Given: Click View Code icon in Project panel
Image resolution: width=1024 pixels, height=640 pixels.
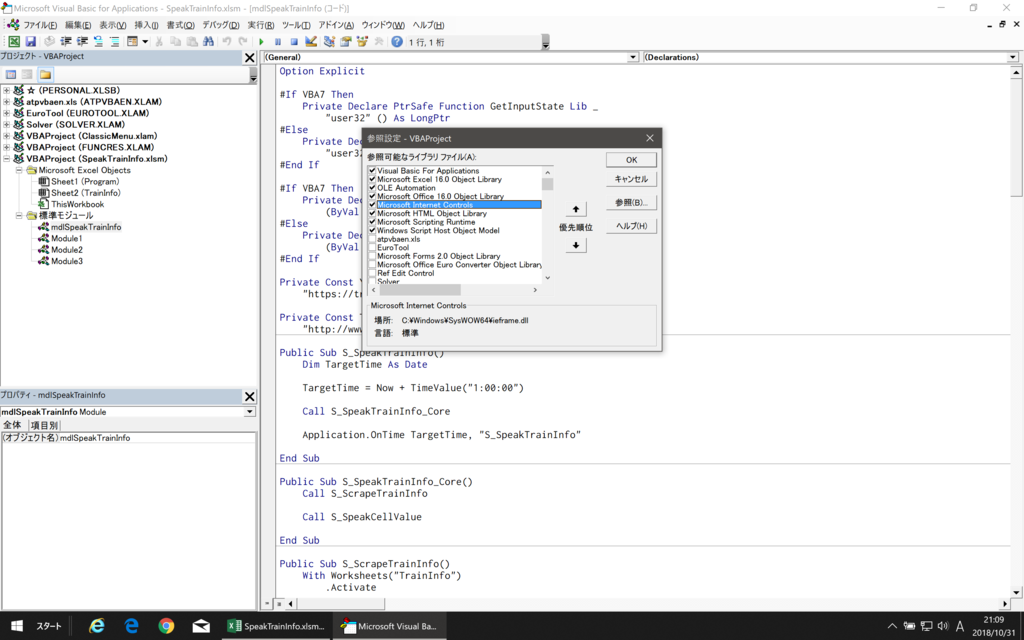Looking at the screenshot, I should [x=11, y=74].
